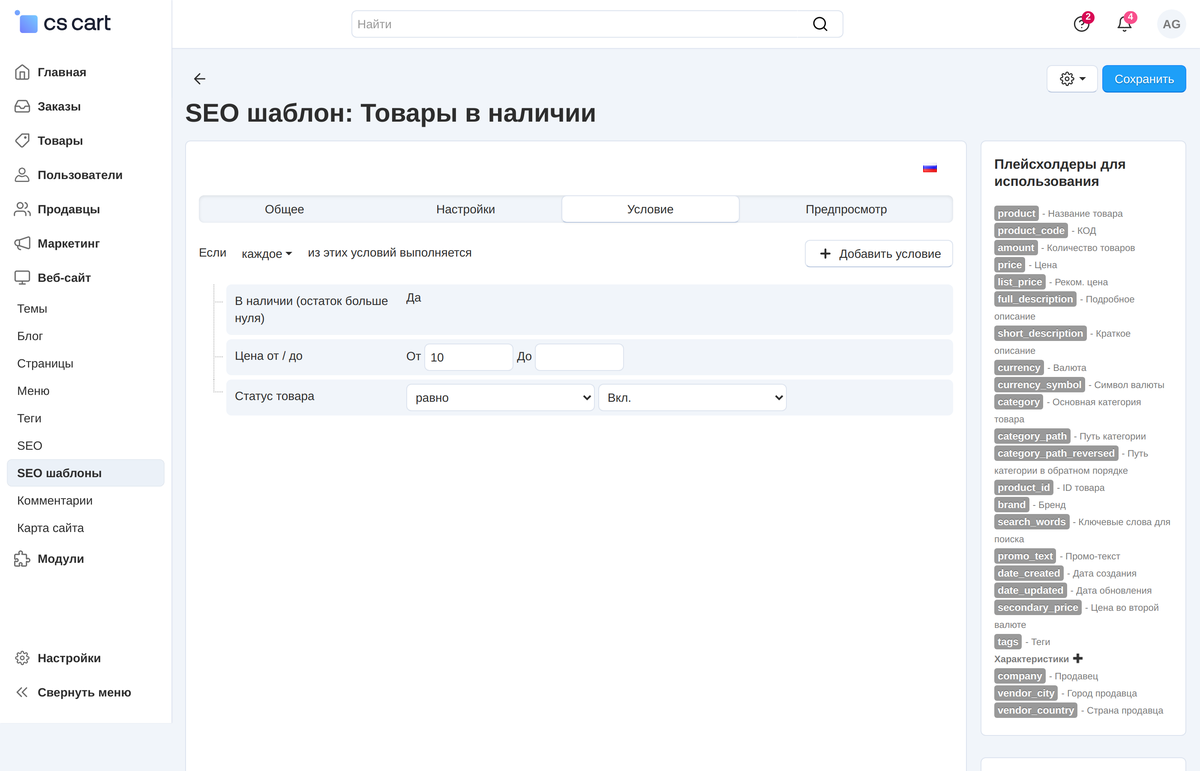
Task: Click the Настройки gear icon in sidebar
Action: [22, 658]
